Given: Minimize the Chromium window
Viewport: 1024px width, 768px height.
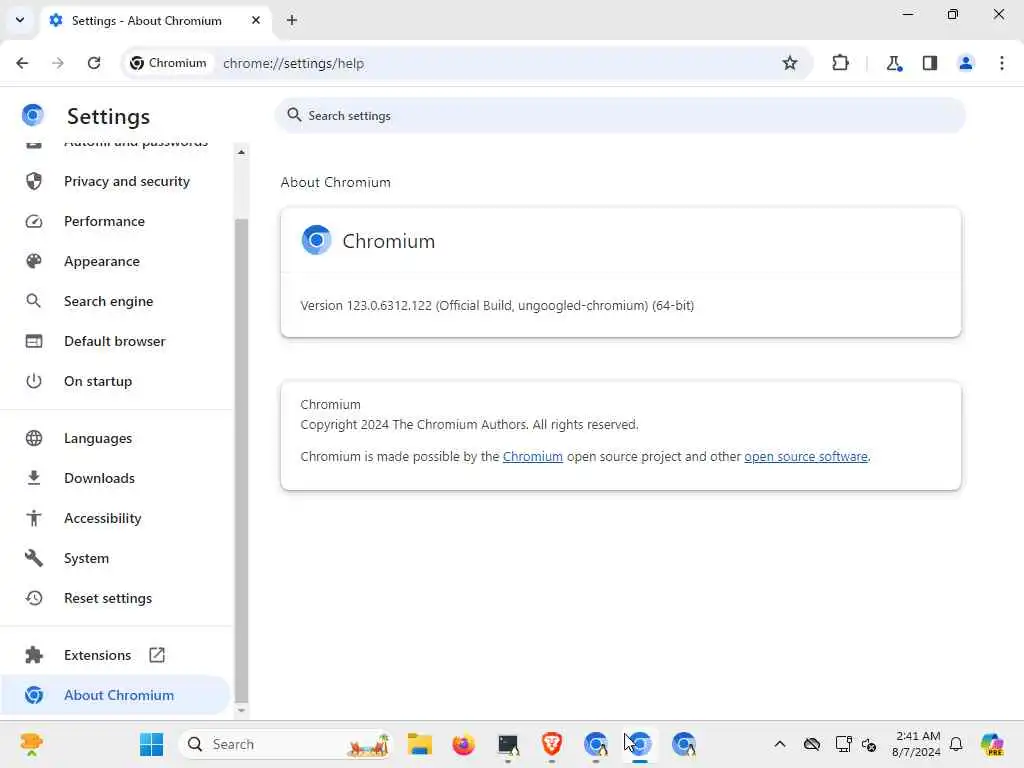Looking at the screenshot, I should [907, 14].
